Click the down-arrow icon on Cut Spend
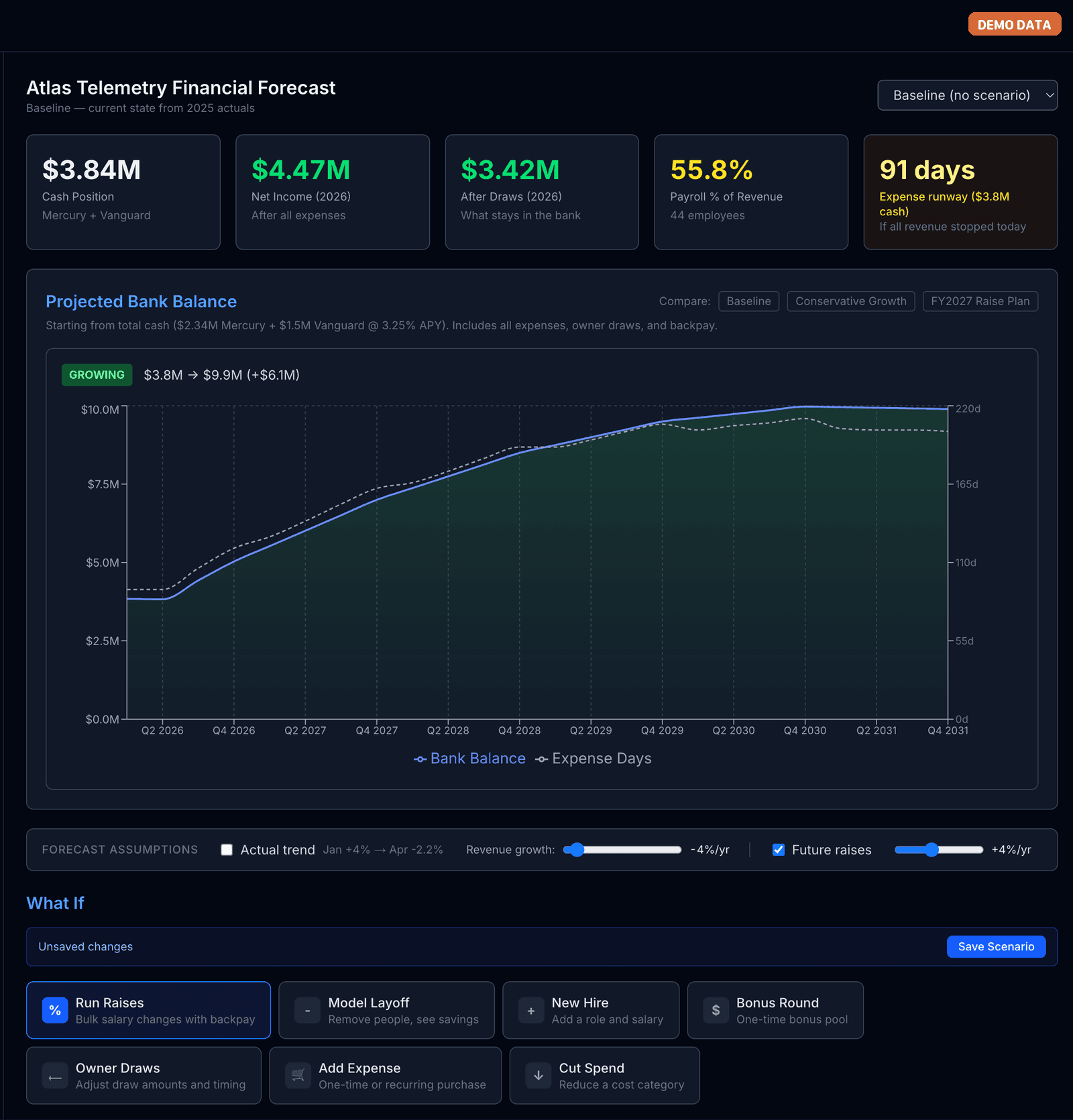This screenshot has height=1120, width=1073. point(539,1076)
